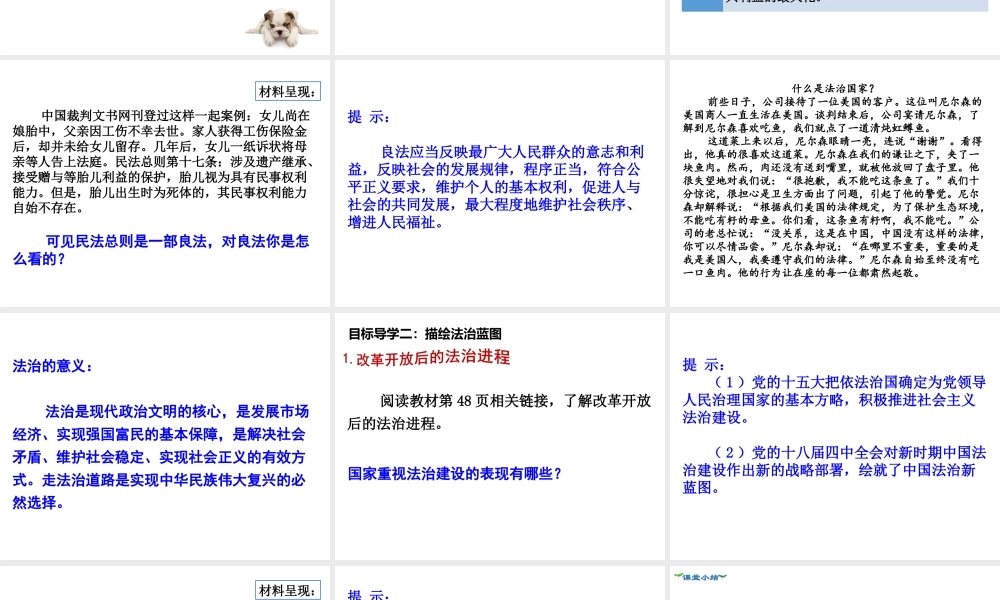Click the paragraph about 党的十五大 依法治国
1000x600 pixels.
click(x=833, y=399)
